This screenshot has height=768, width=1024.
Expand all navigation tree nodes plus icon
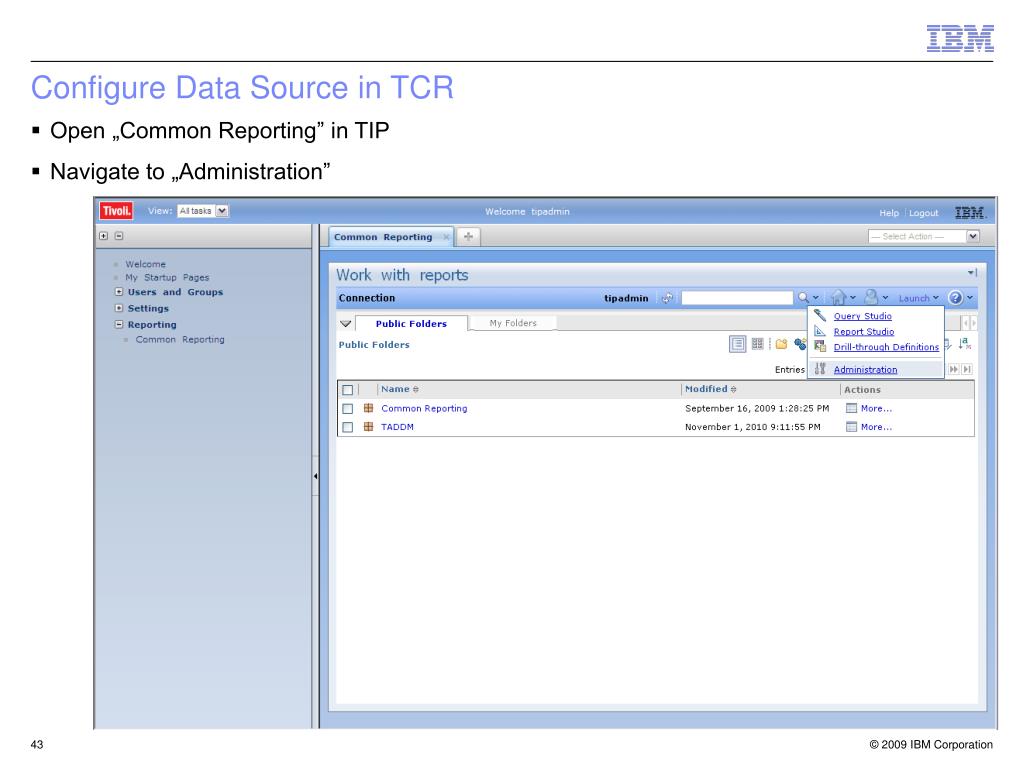(104, 236)
